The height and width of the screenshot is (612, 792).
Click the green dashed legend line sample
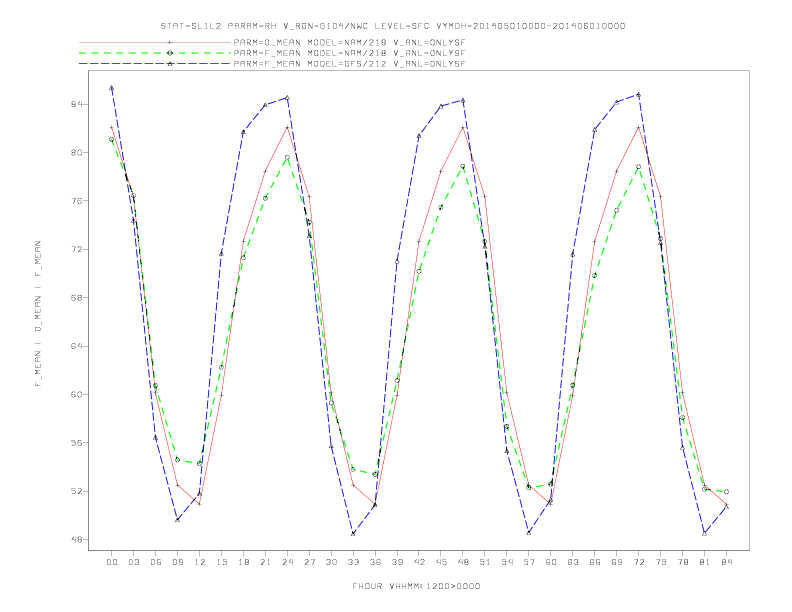[x=155, y=53]
